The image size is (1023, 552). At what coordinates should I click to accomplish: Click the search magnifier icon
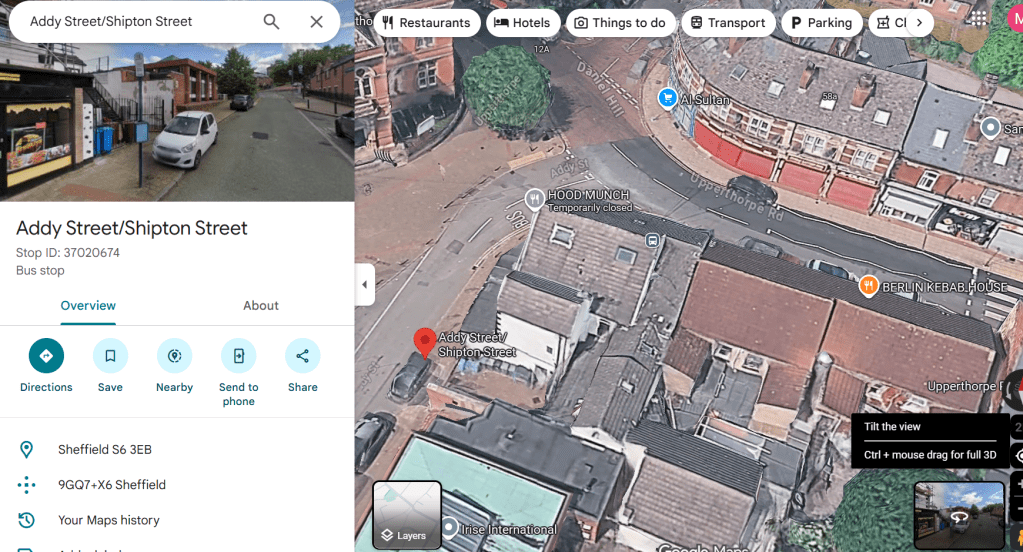(x=271, y=22)
